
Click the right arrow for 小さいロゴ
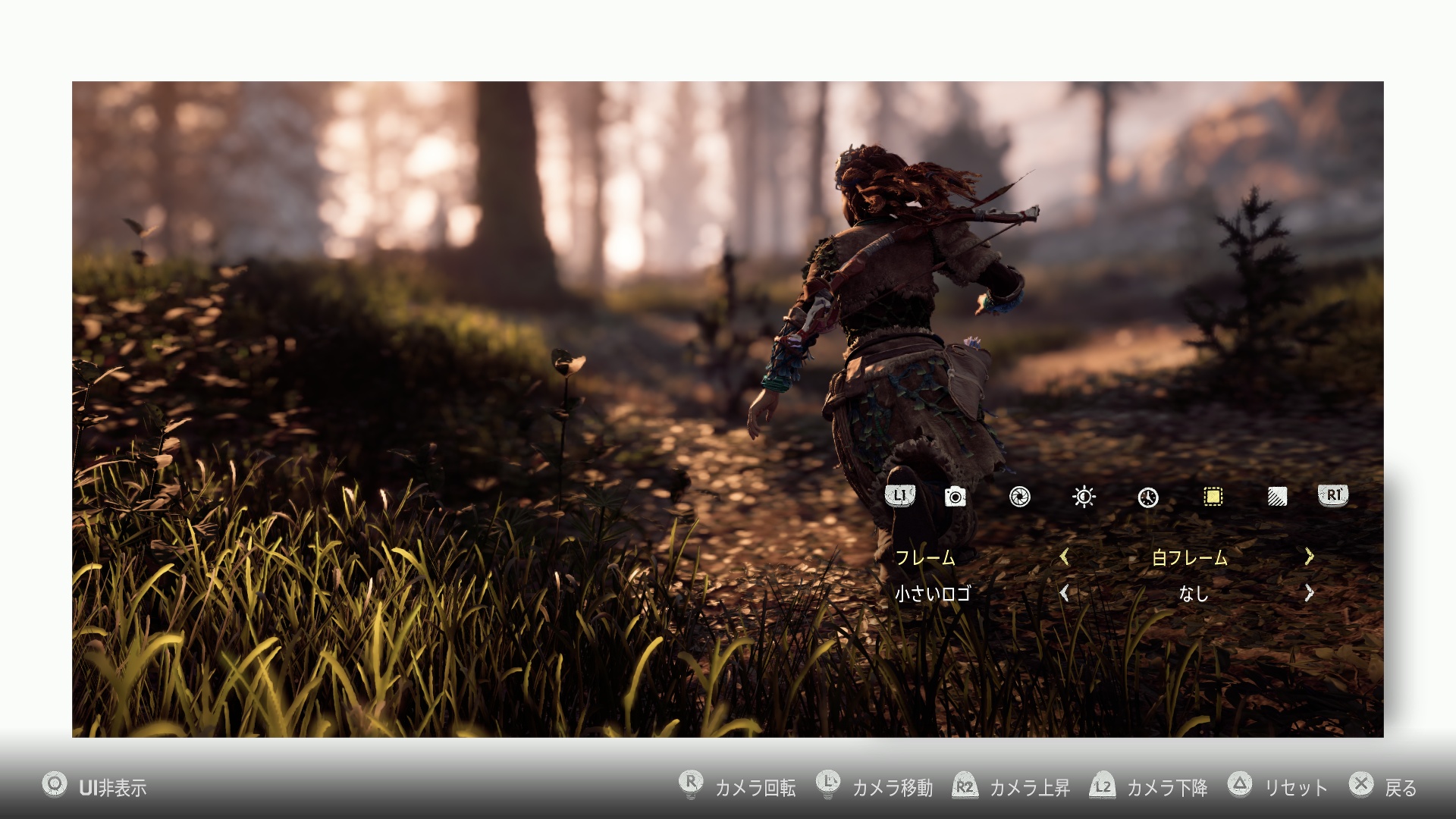pos(1309,593)
